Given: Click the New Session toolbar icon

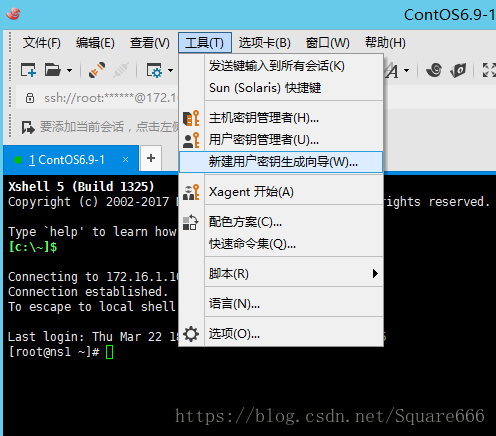Looking at the screenshot, I should pos(28,70).
